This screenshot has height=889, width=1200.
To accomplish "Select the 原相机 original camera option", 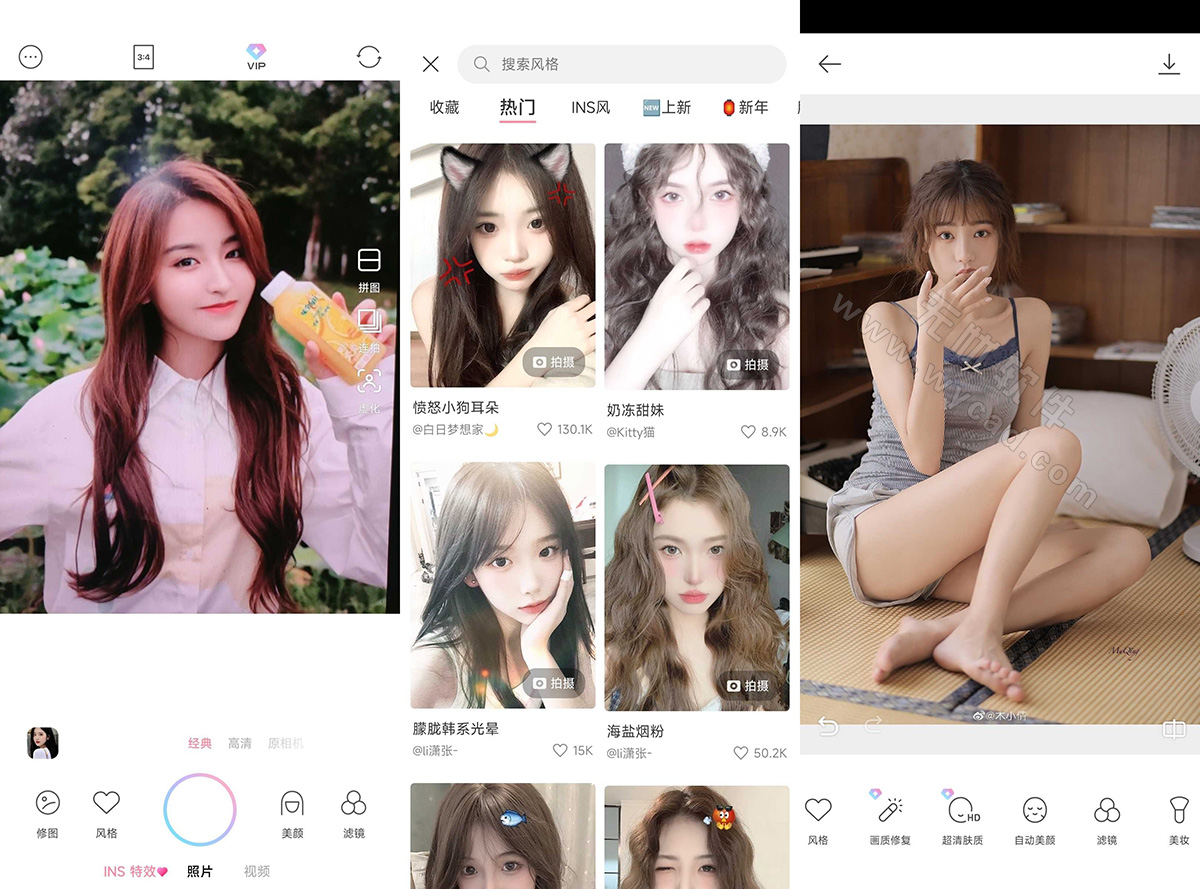I will [x=285, y=743].
